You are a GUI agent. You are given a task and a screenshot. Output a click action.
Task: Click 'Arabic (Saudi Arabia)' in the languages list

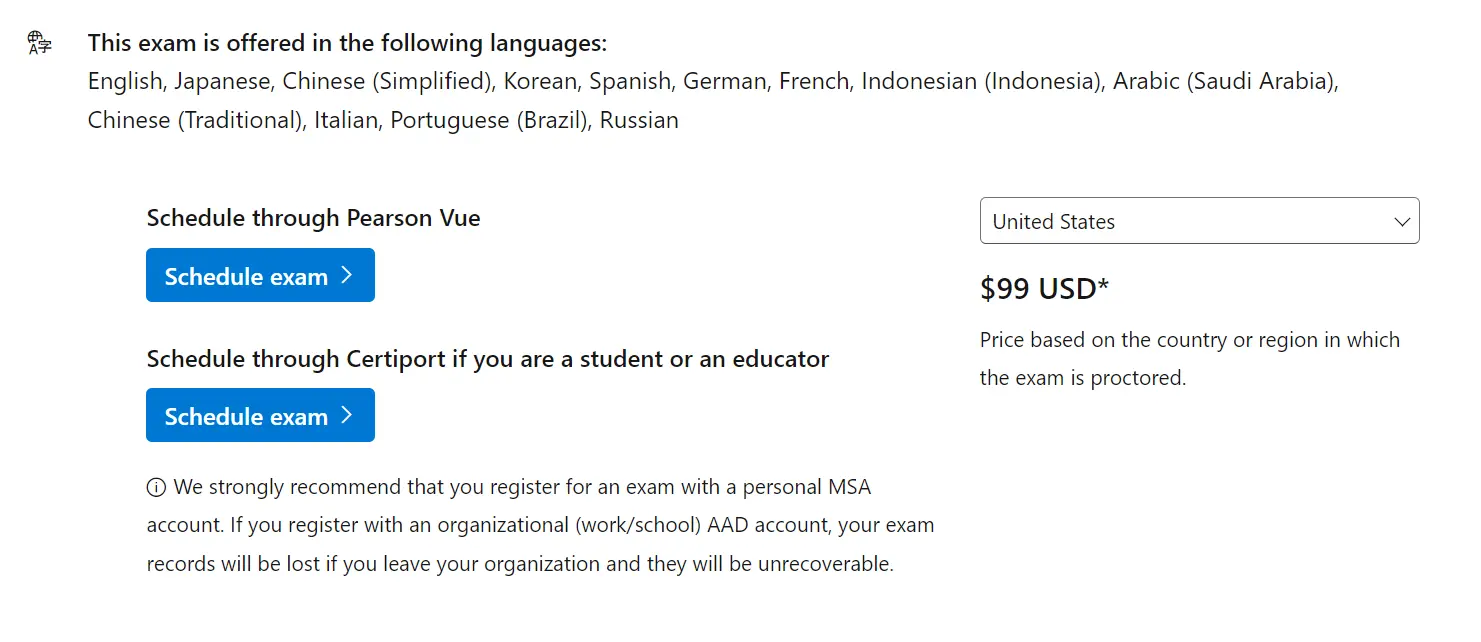point(1225,81)
